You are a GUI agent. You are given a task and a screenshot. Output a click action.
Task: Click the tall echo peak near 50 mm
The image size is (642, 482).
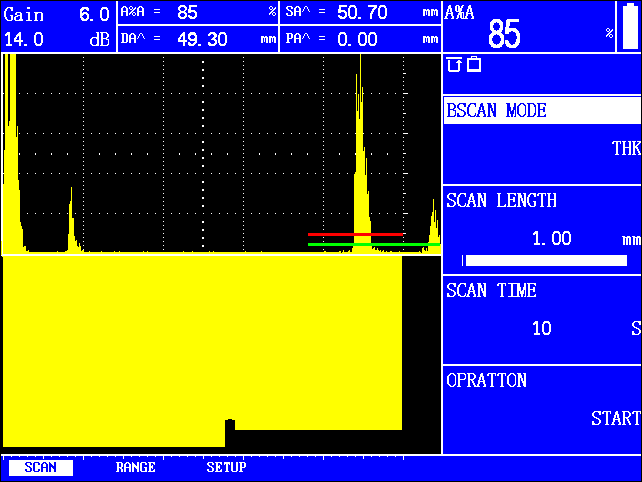coord(358,150)
